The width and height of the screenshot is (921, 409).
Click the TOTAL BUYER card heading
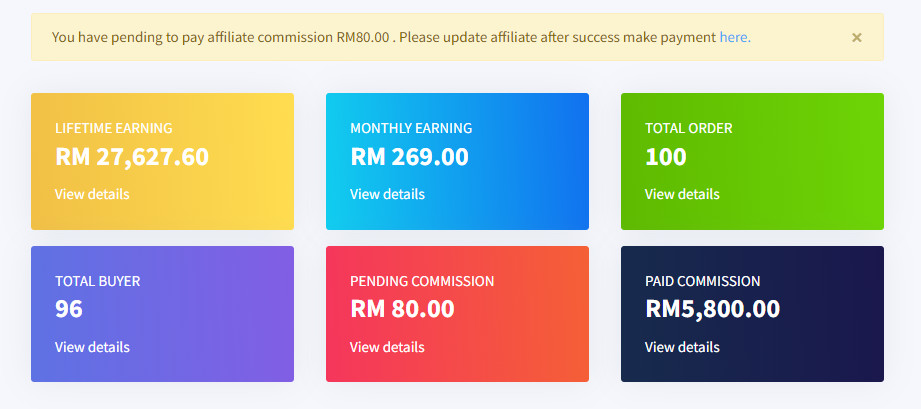coord(97,281)
